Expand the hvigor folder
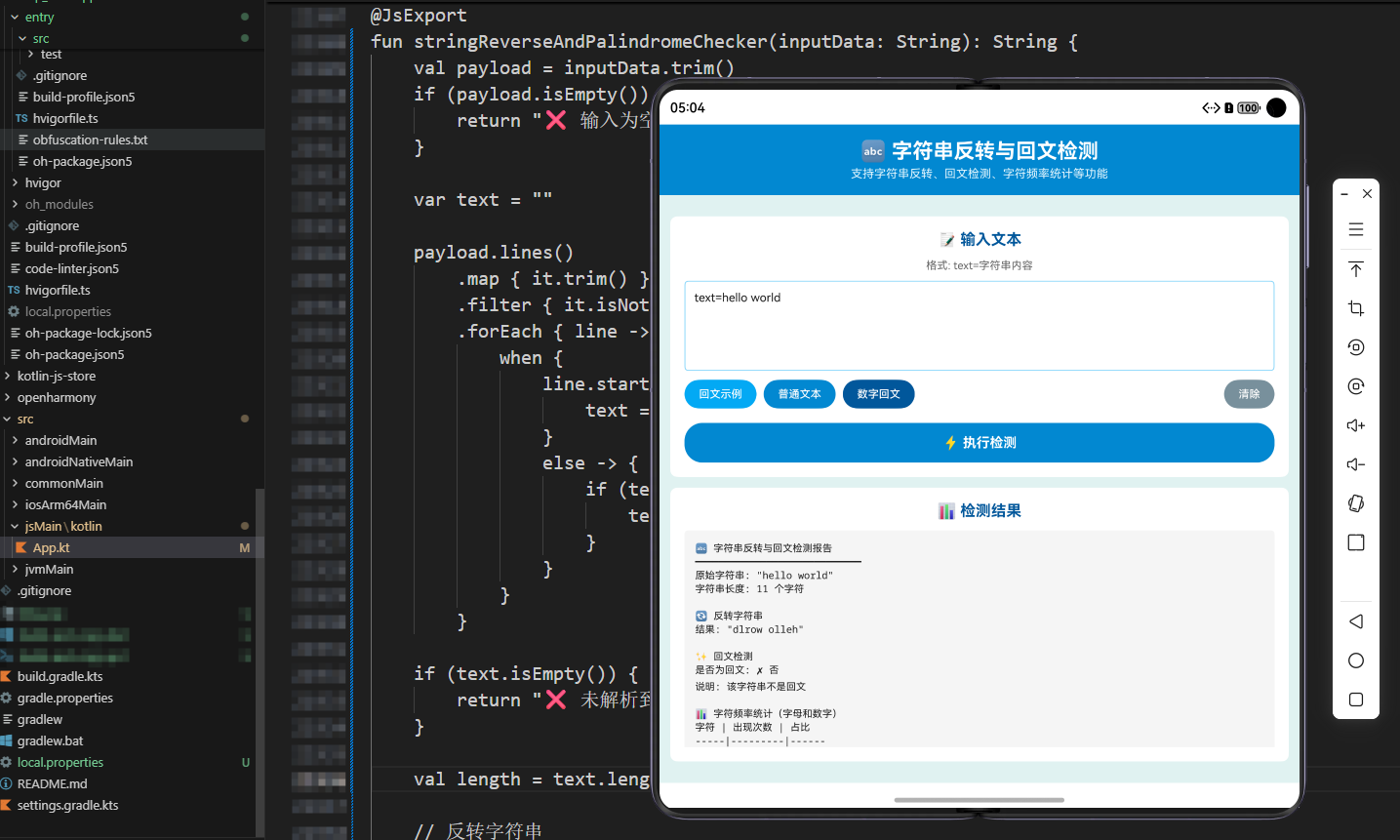The height and width of the screenshot is (840, 1400). tap(15, 183)
